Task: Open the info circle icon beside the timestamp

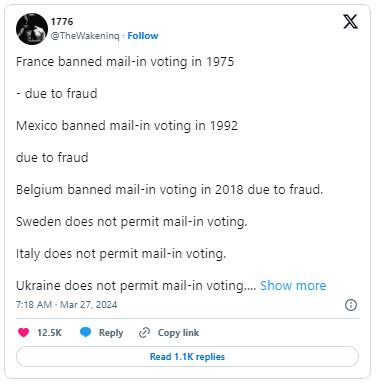Action: point(351,305)
